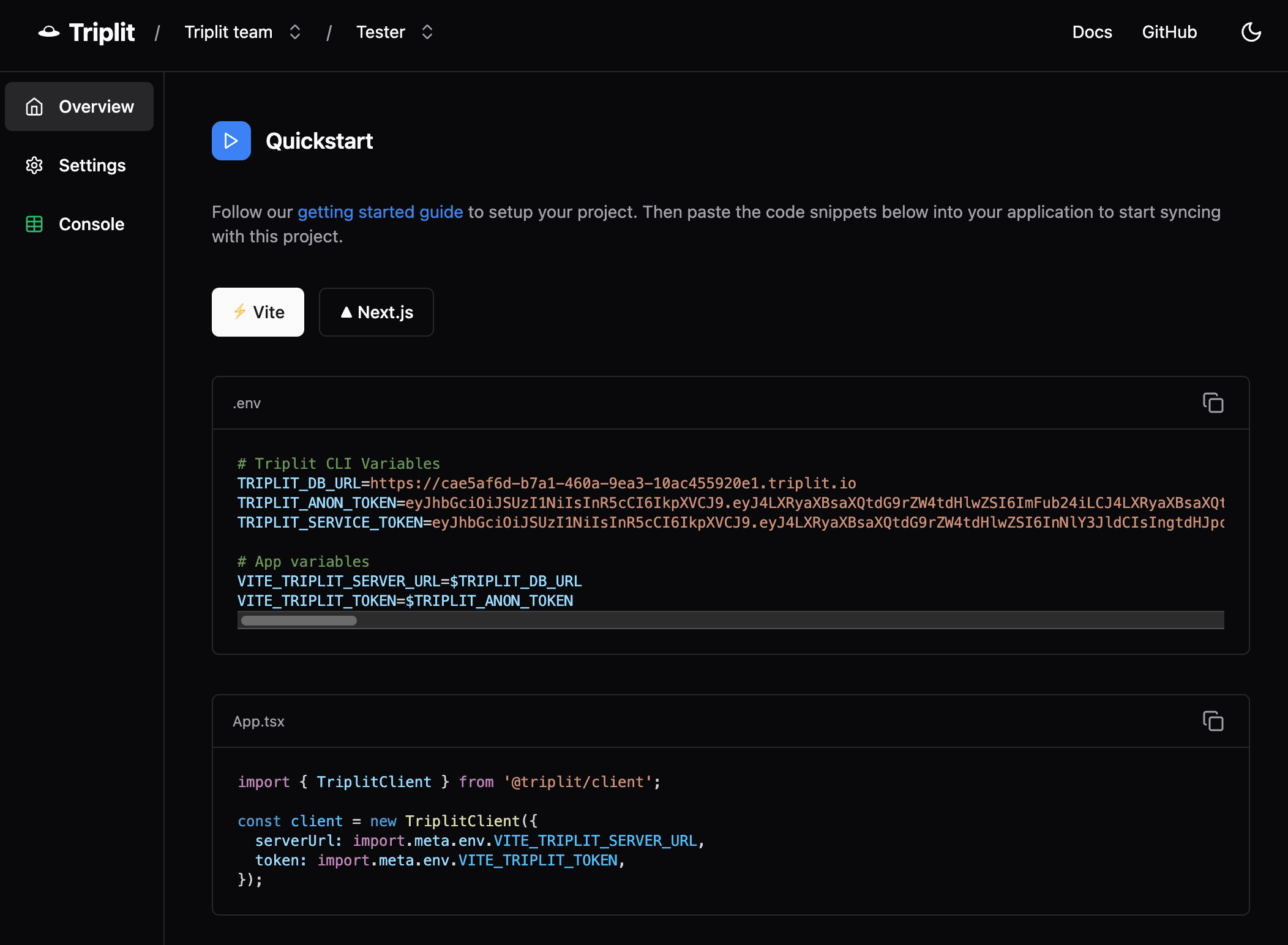Click the Vite lightning bolt icon
Image resolution: width=1288 pixels, height=945 pixels.
tap(239, 312)
